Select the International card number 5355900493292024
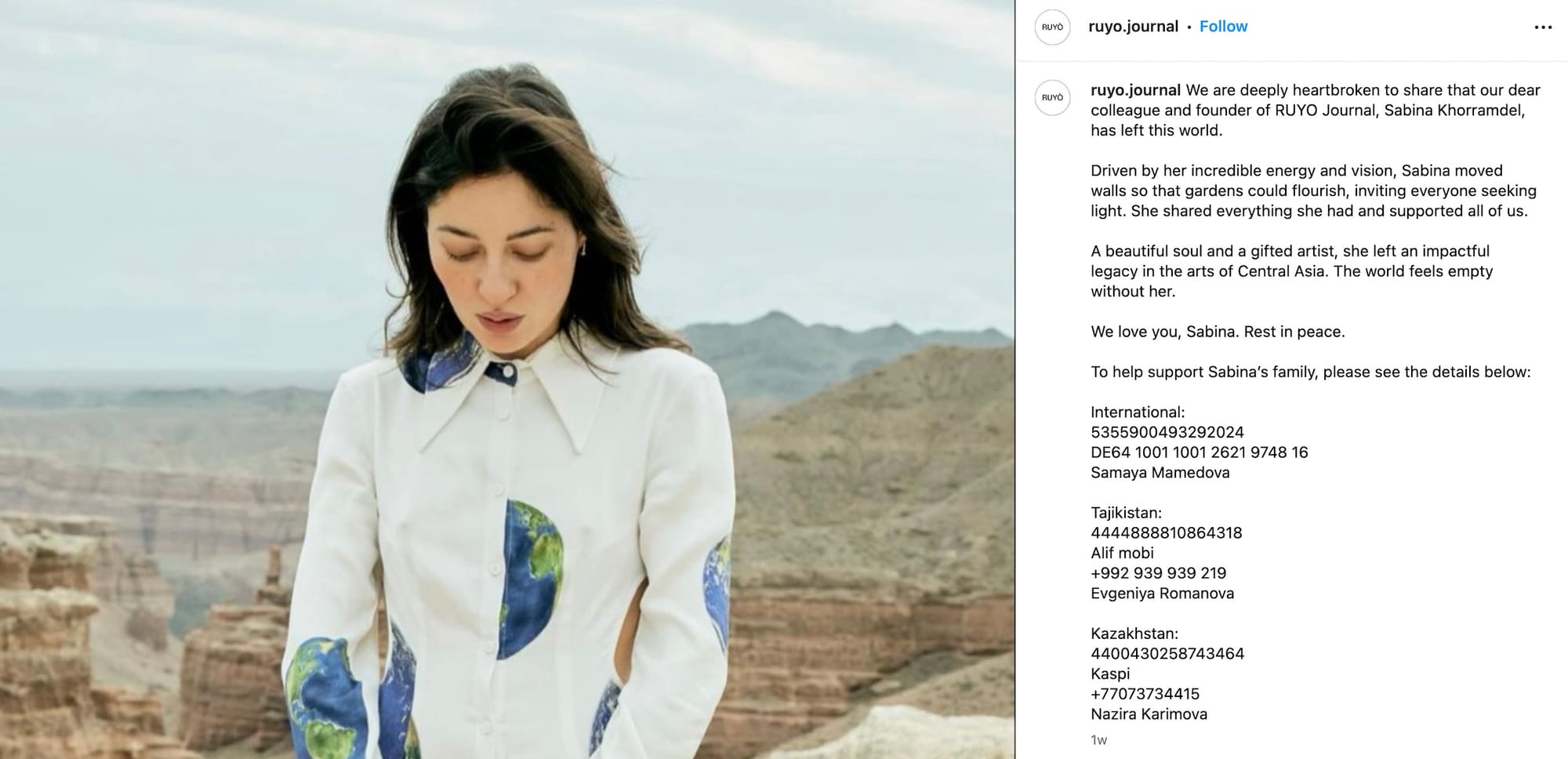 click(1167, 432)
